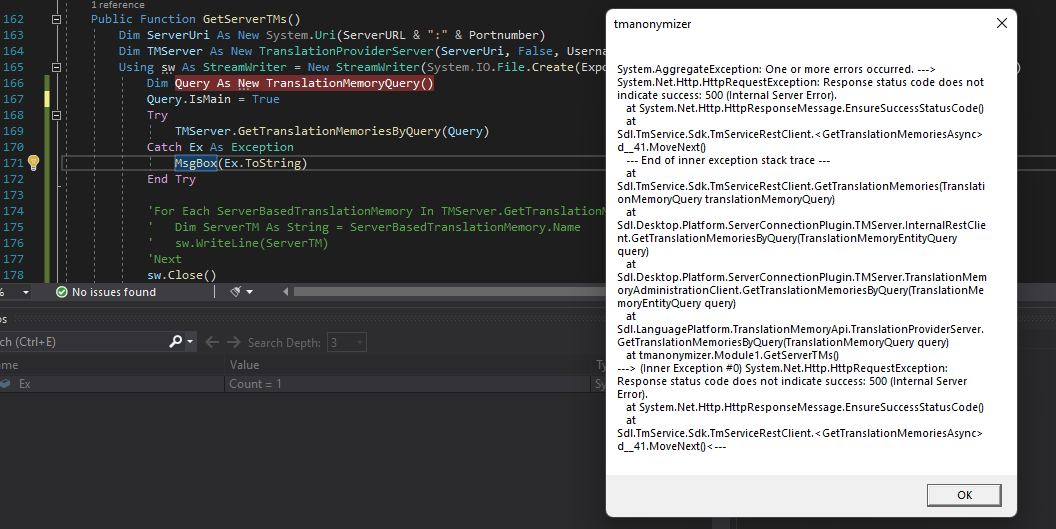Click 'at tmanonymizer.Module1.GetServerTMs()' line in dialog
Screen dimensions: 1056x529
[732, 355]
